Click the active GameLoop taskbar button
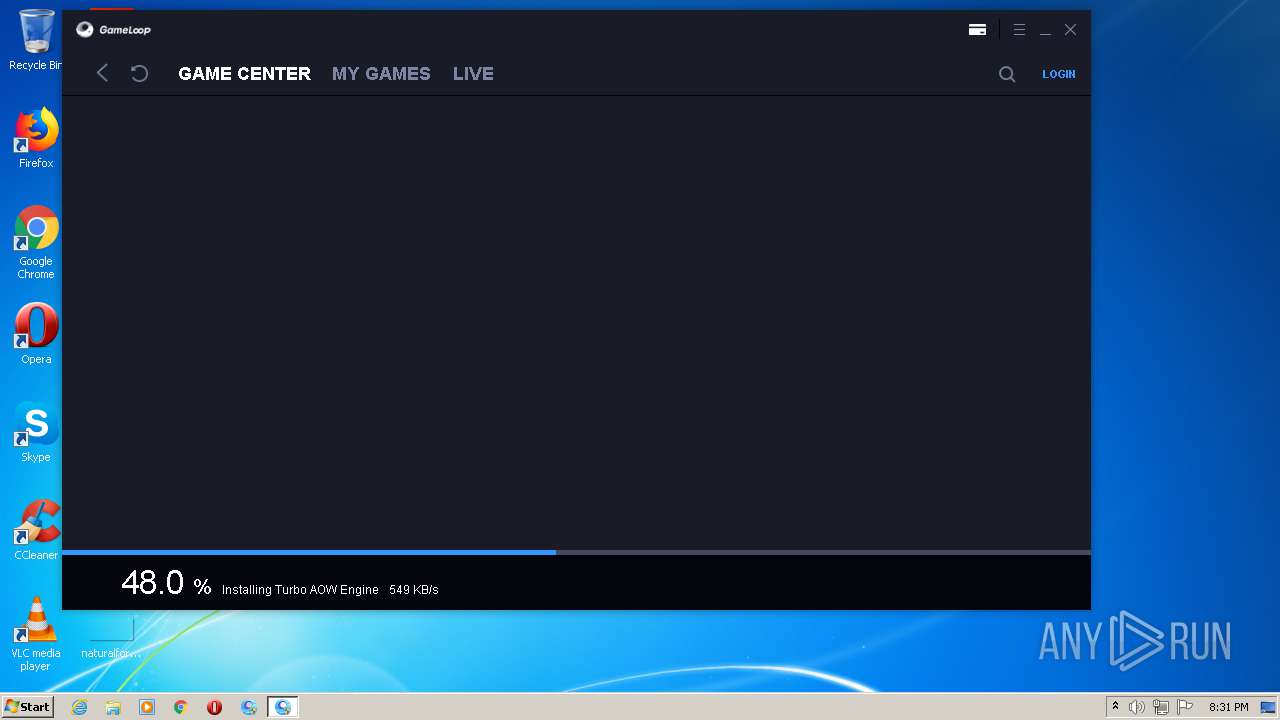The width and height of the screenshot is (1280, 720). pyautogui.click(x=283, y=707)
